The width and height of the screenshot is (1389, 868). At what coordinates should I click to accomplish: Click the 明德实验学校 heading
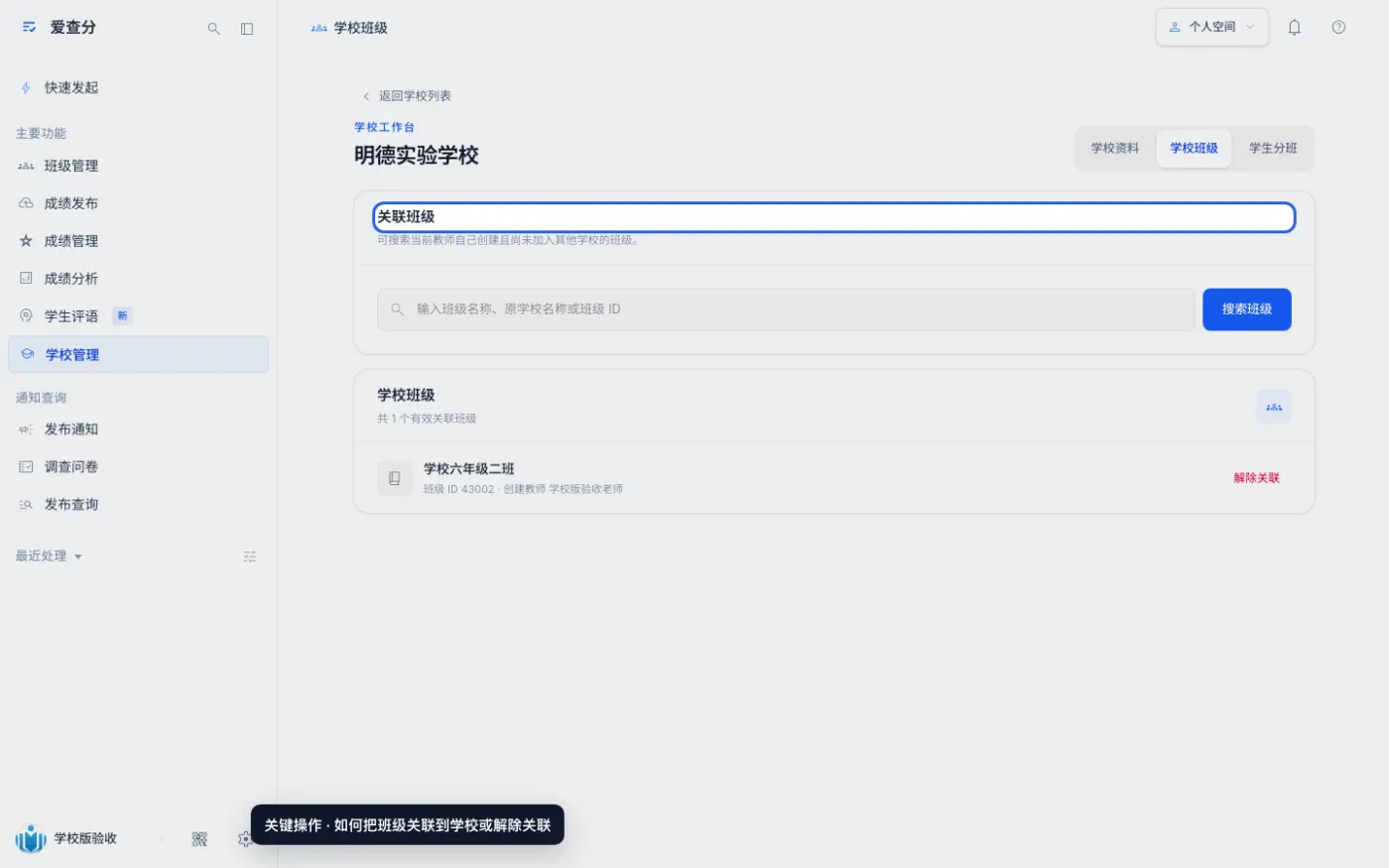[x=417, y=156]
